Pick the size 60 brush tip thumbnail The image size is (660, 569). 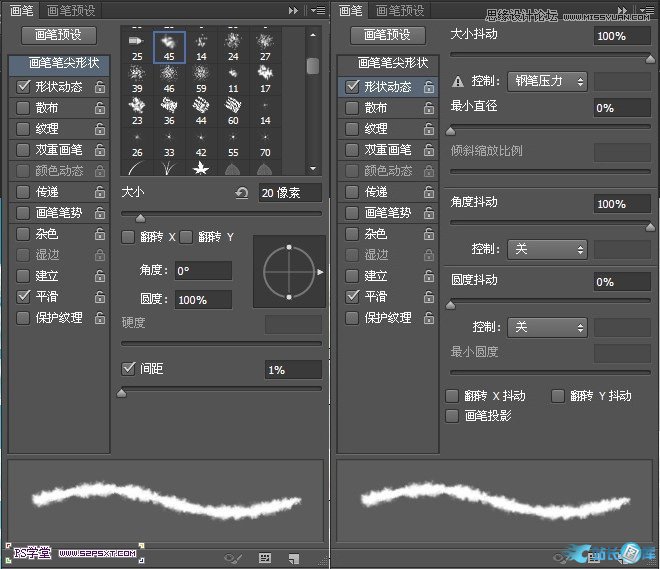point(233,112)
